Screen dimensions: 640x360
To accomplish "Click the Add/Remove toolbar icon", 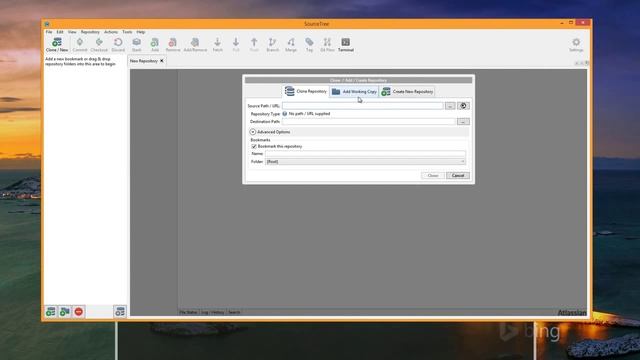I will click(195, 44).
